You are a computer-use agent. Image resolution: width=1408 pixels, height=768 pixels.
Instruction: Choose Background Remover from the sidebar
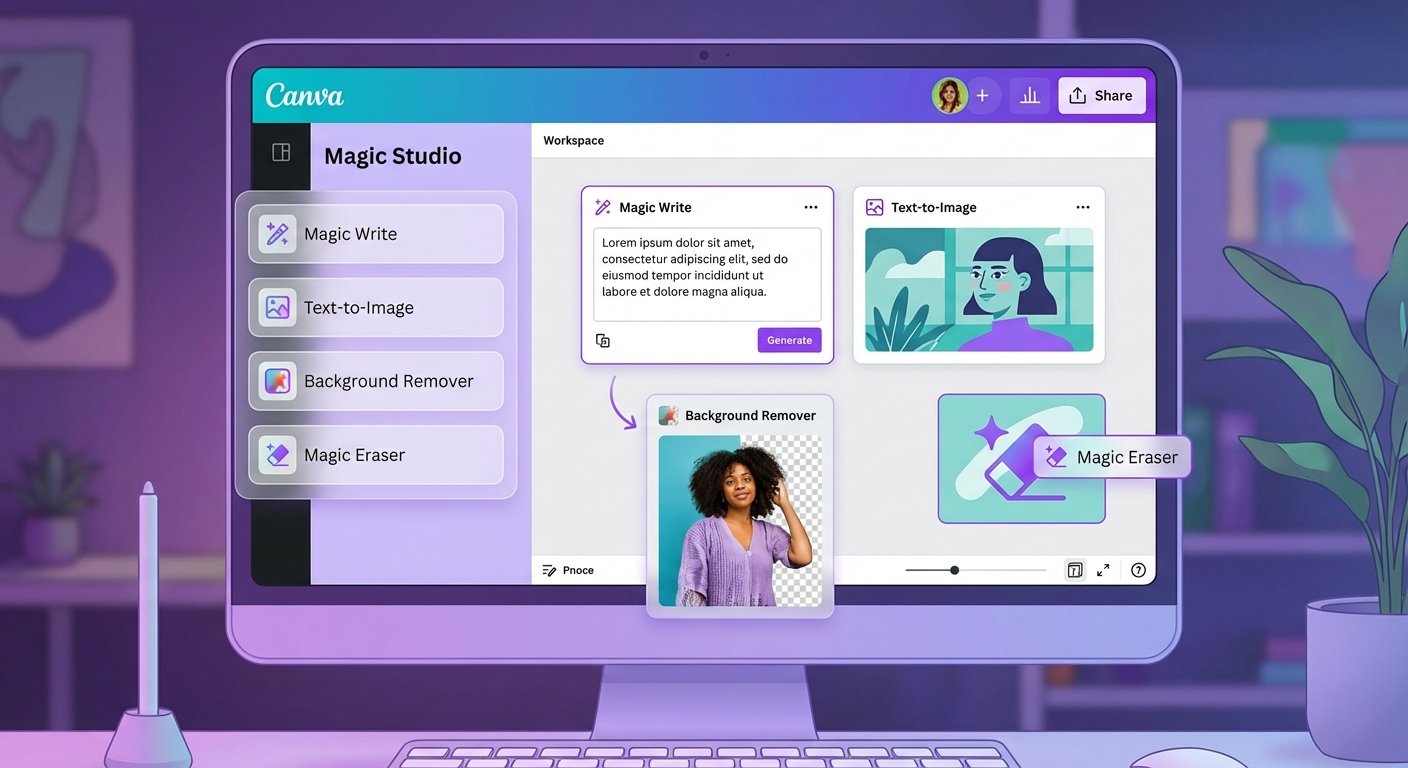coord(375,381)
